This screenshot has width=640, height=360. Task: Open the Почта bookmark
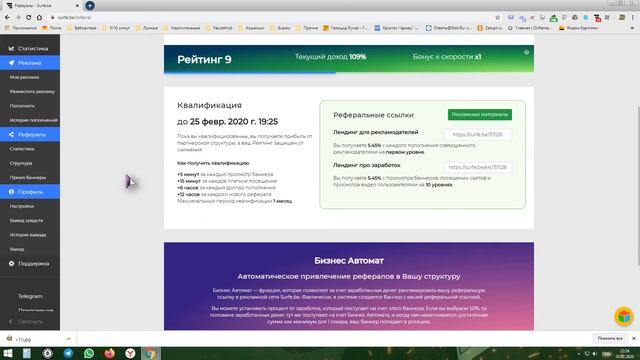[x=52, y=28]
